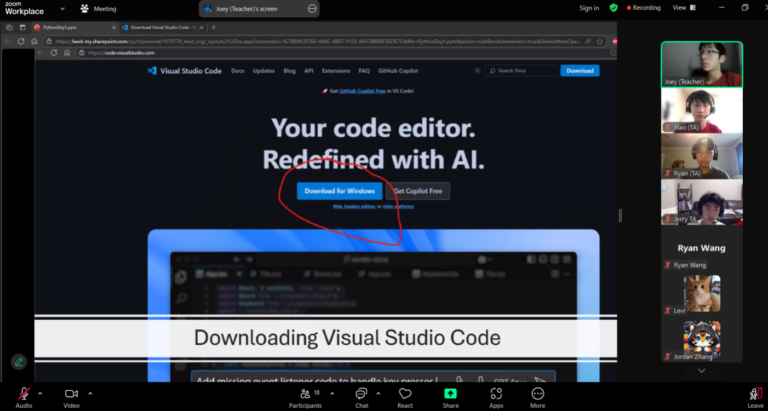
Task: Click the home icon beside code.visualstudio.com
Action: click(x=67, y=53)
